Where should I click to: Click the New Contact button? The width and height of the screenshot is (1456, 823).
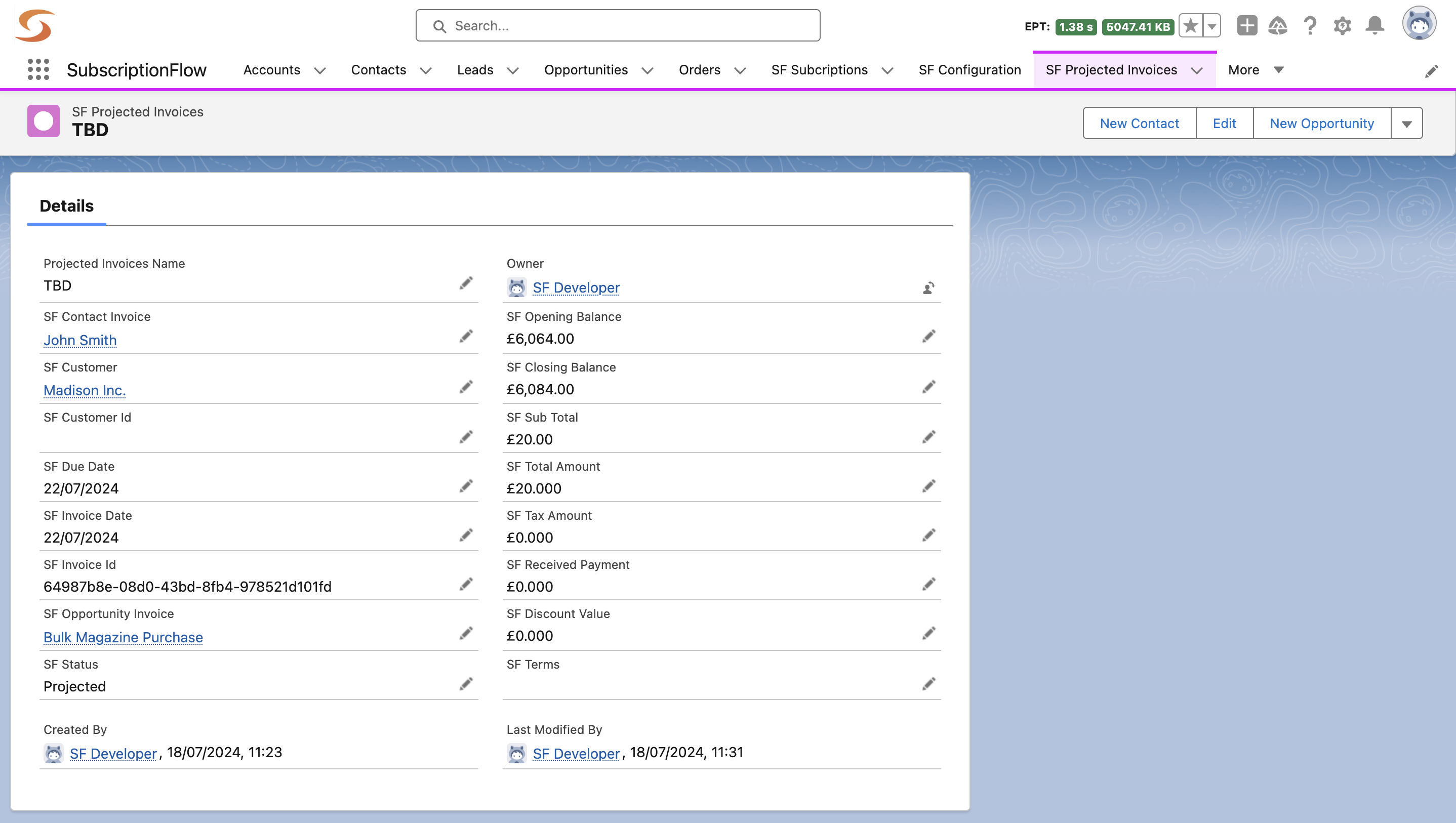click(1140, 123)
